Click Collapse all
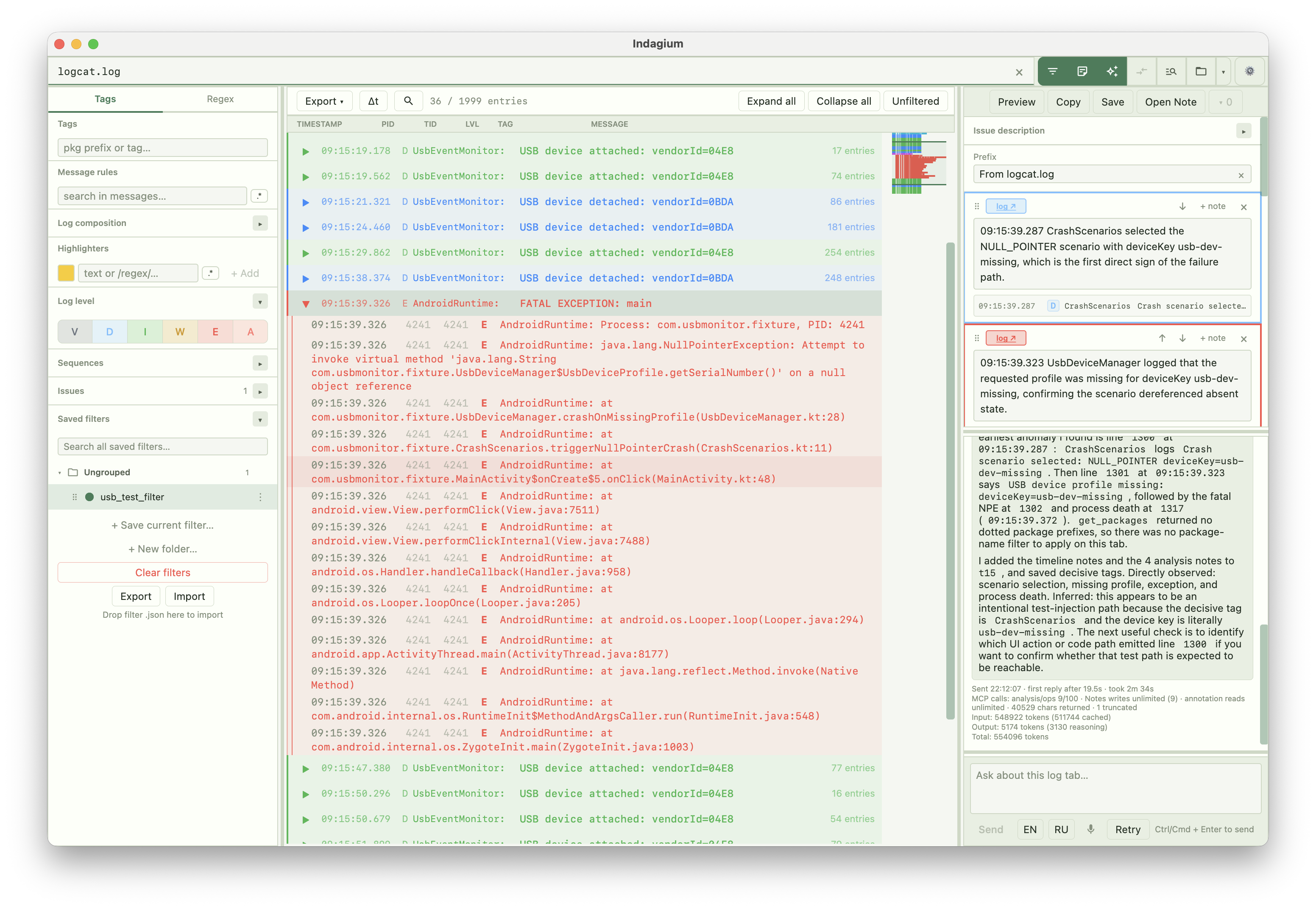Viewport: 1316px width, 909px height. click(843, 101)
